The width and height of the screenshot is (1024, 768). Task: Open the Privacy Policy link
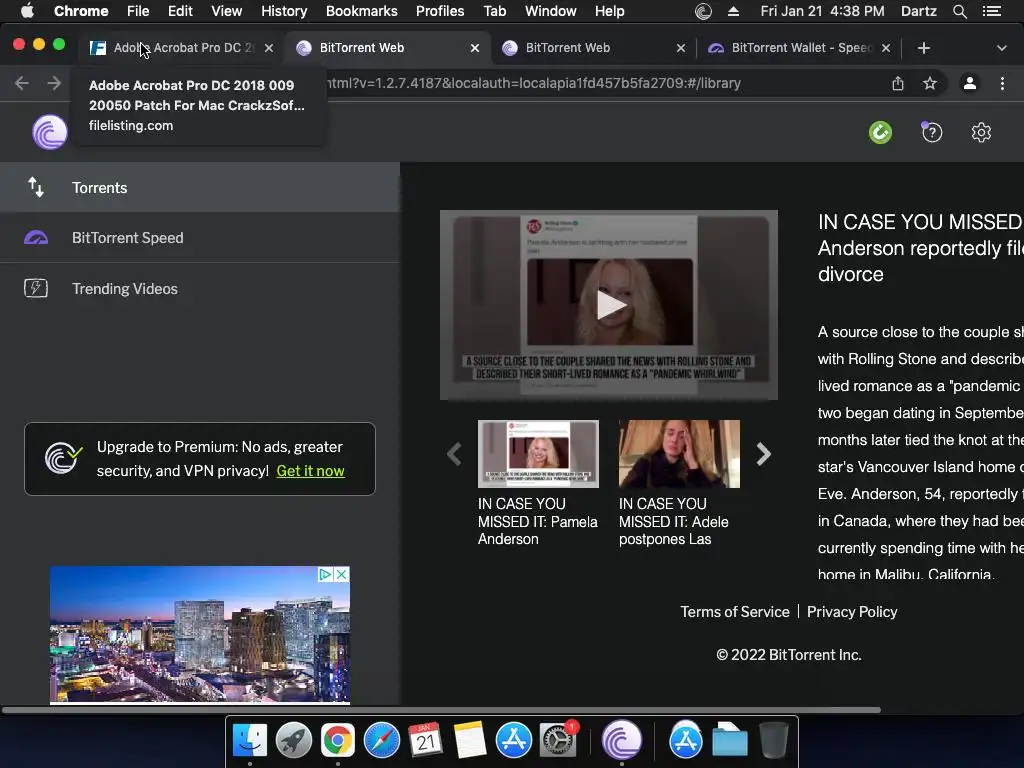(x=852, y=612)
